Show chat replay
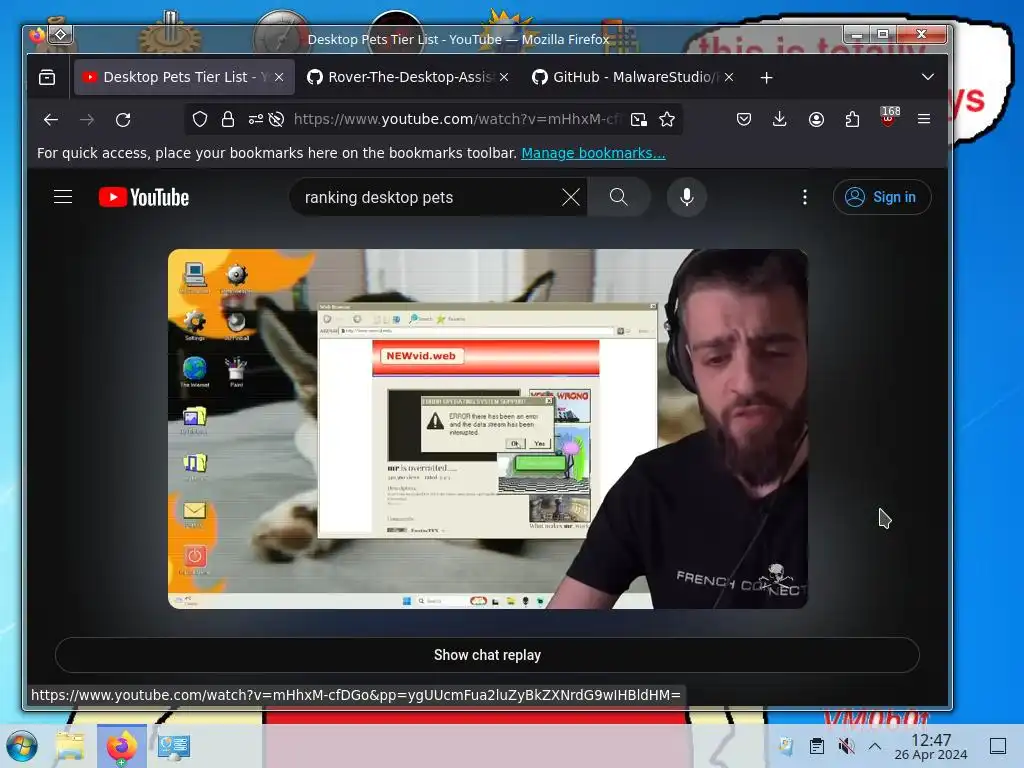This screenshot has width=1024, height=768. pyautogui.click(x=487, y=655)
